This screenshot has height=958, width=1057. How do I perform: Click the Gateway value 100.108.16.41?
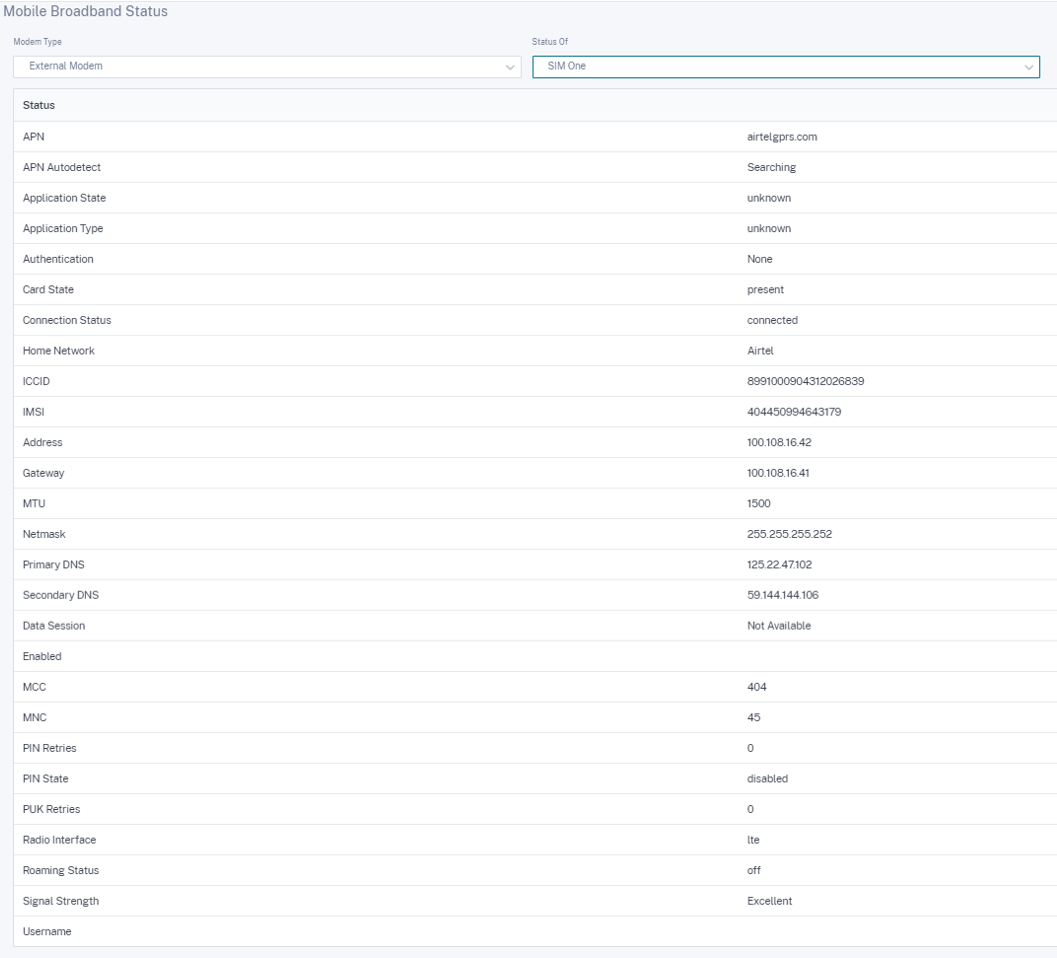(x=778, y=473)
